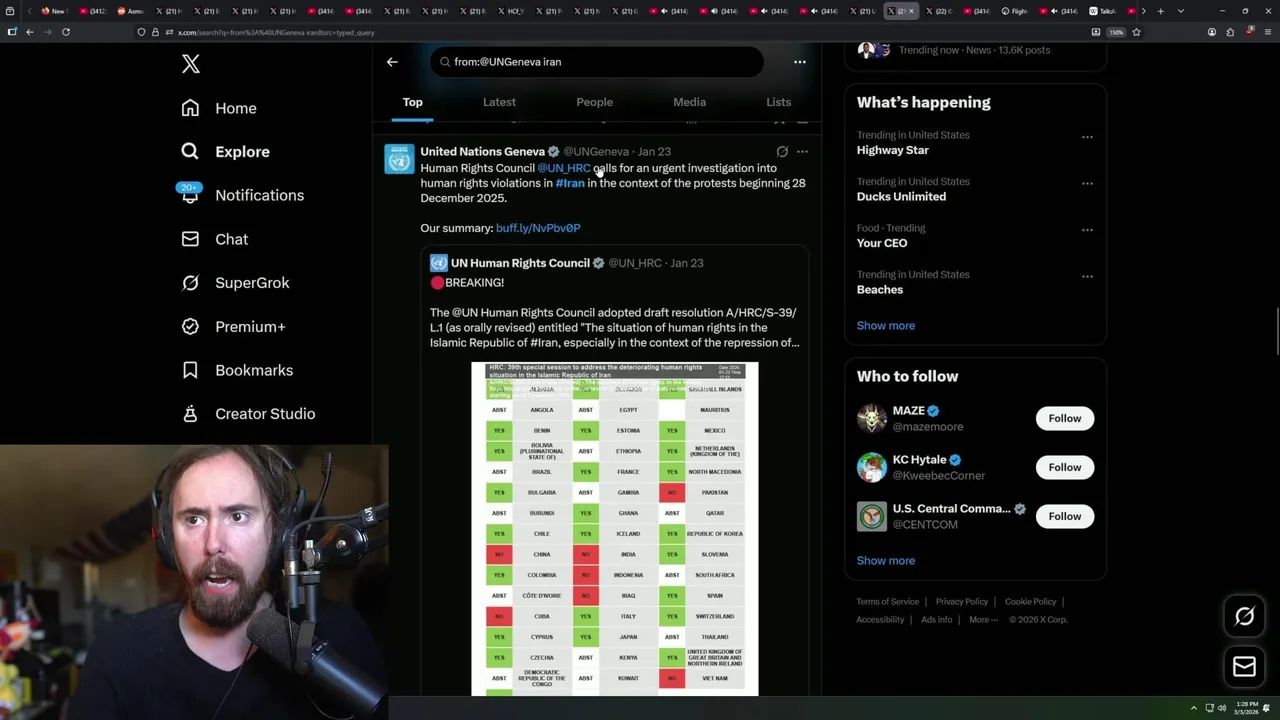Image resolution: width=1280 pixels, height=720 pixels.
Task: Click the UN Human Rights Council quoted name
Action: (x=520, y=263)
